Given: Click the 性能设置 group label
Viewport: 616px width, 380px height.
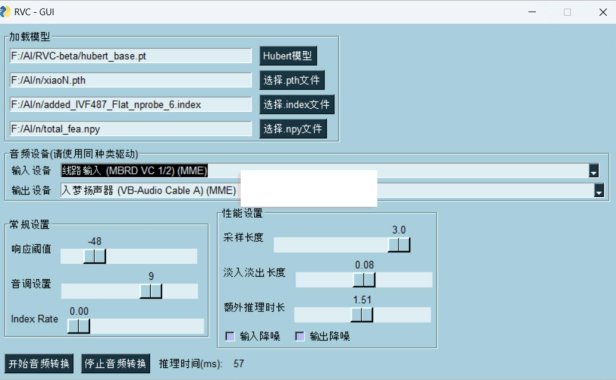Looking at the screenshot, I should (x=242, y=213).
